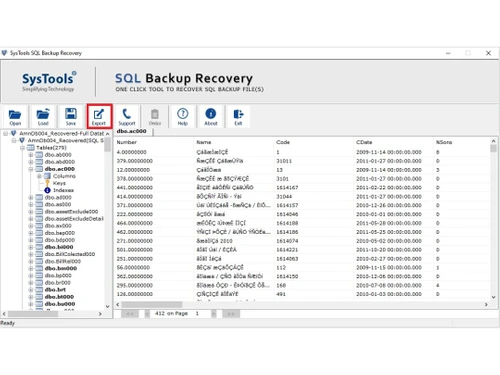Click the Code cell 1614167
This screenshot has height=375, width=500.
tap(287, 188)
